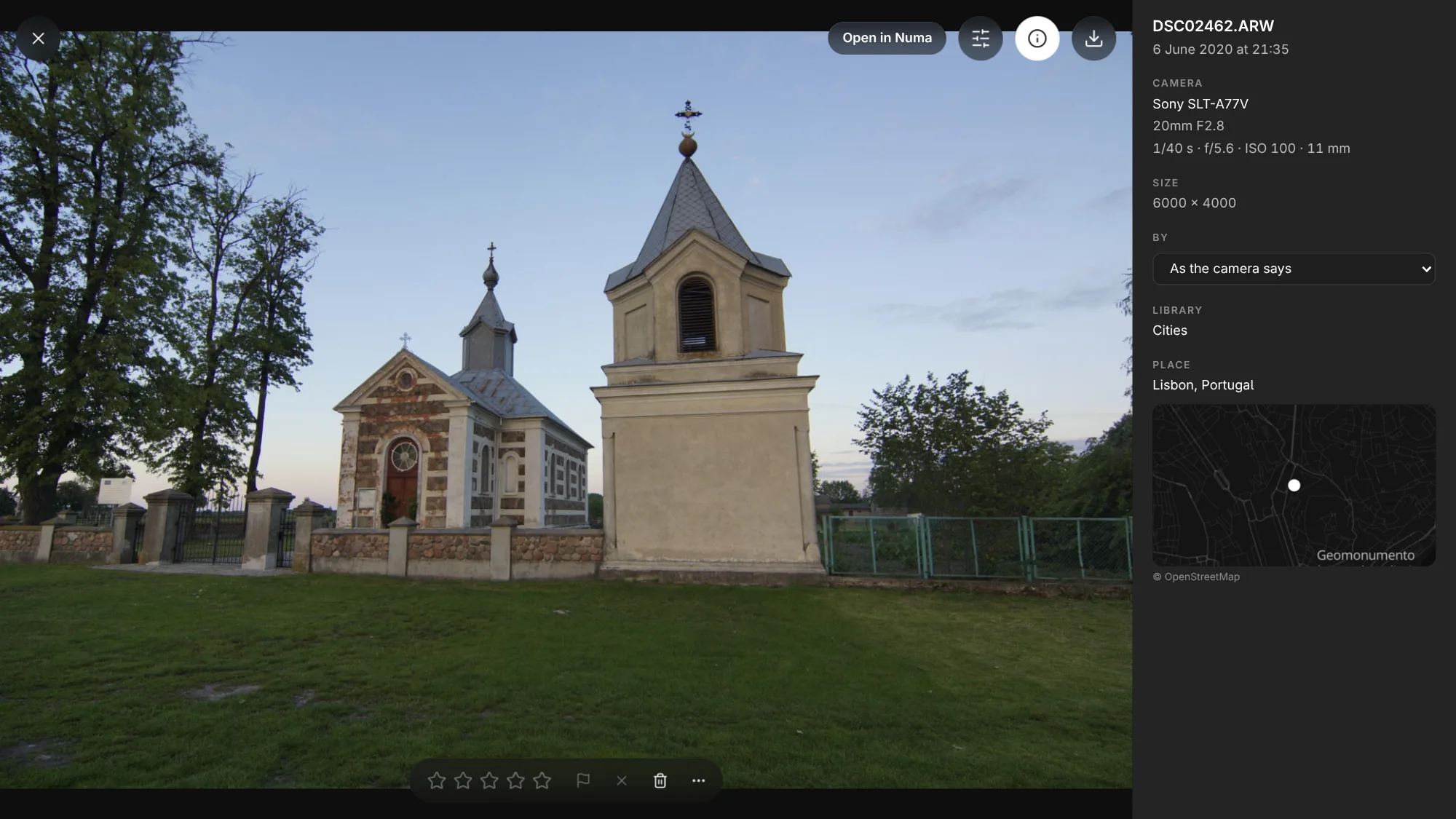This screenshot has width=1456, height=819.
Task: Delete the photo using trash icon
Action: [x=660, y=780]
